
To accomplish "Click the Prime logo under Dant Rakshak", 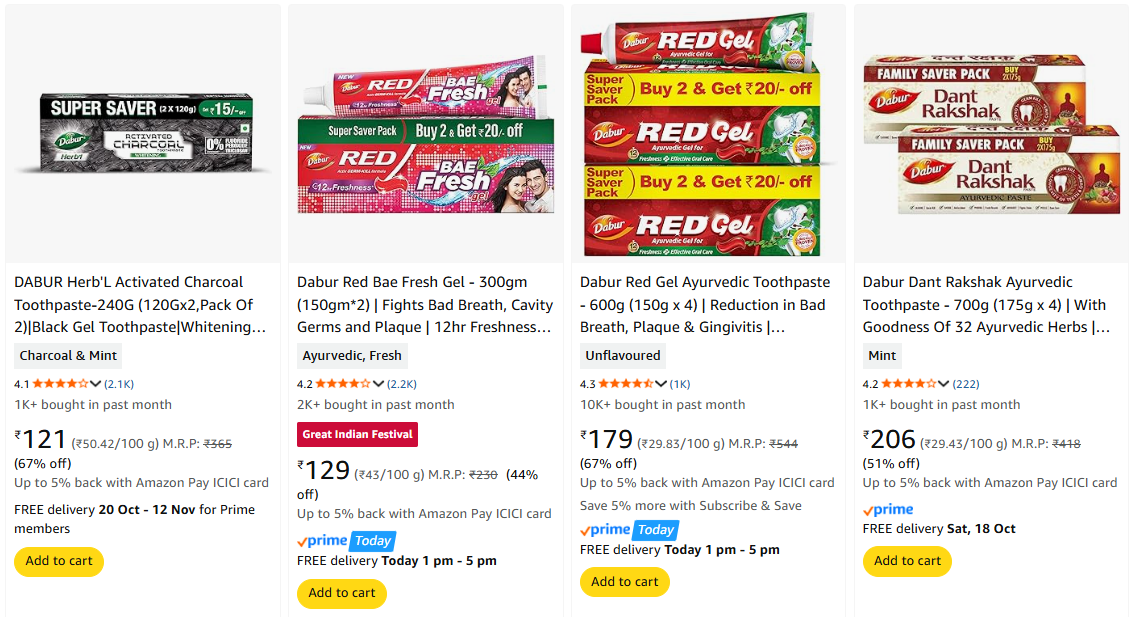I will tap(888, 510).
